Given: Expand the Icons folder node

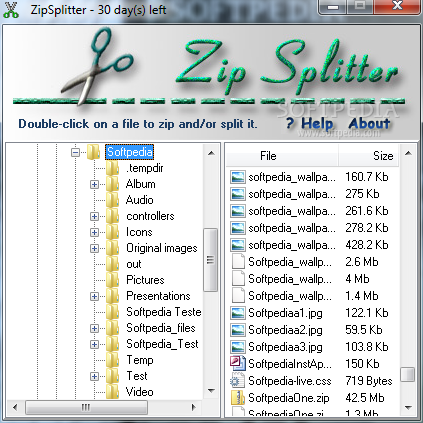Looking at the screenshot, I should (94, 232).
